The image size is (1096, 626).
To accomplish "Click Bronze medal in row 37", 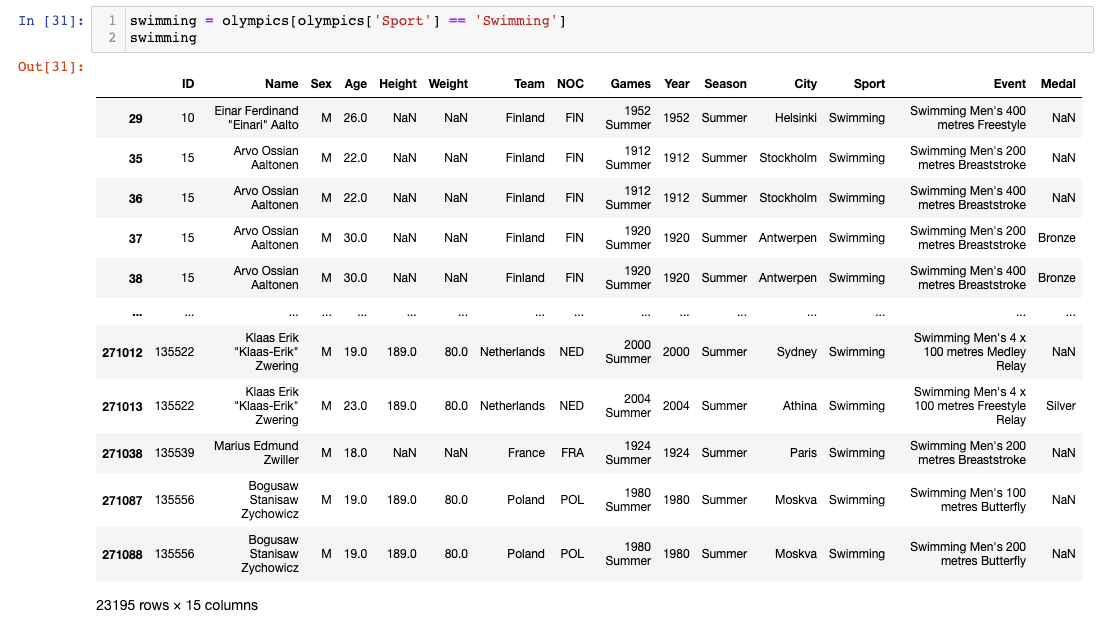I will [1056, 238].
